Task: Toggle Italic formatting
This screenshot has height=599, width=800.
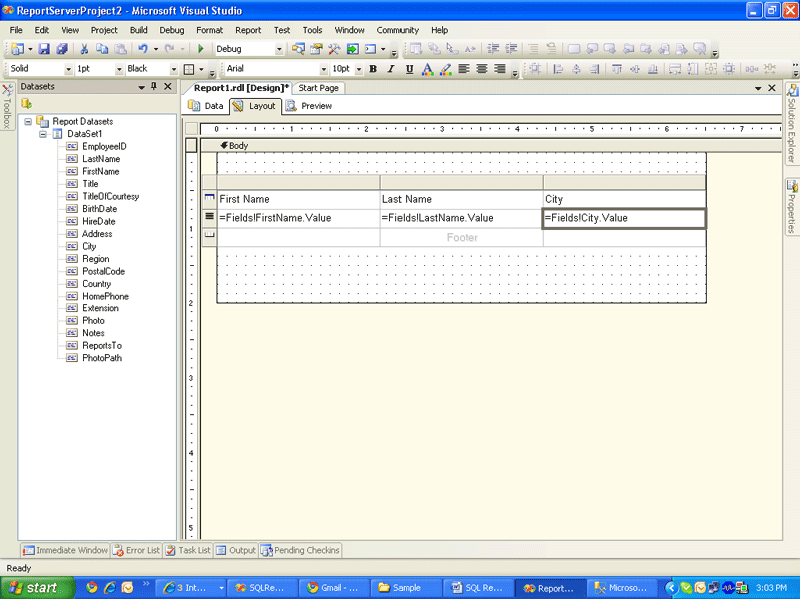Action: pos(391,69)
